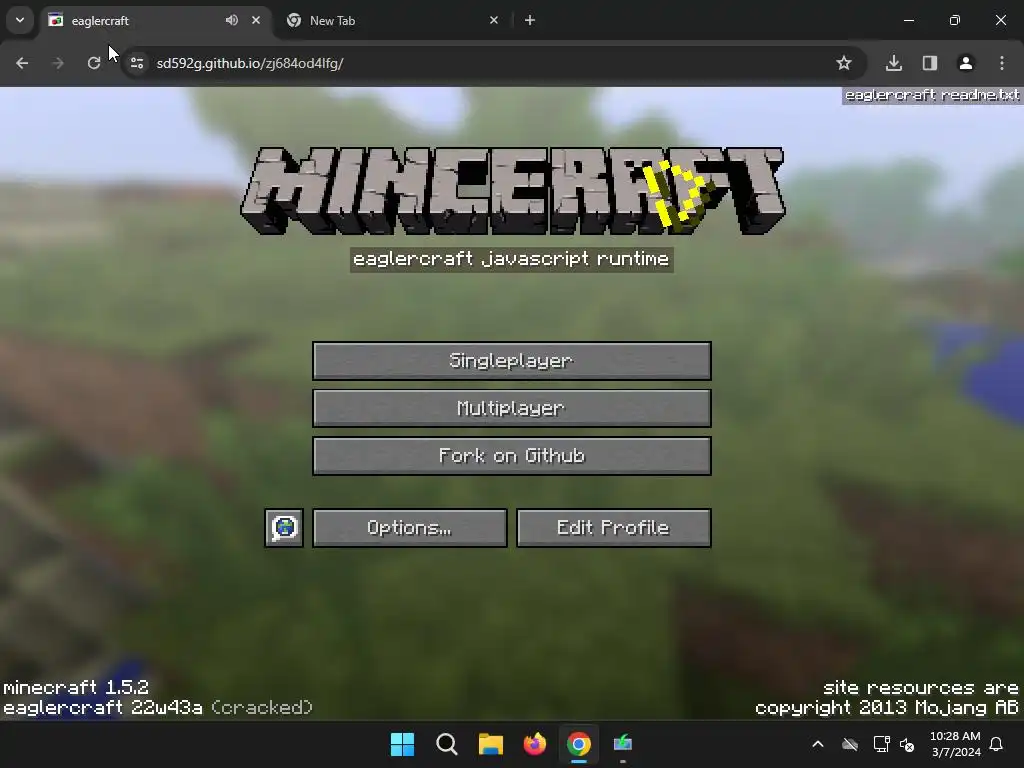Open the taskbar app right of Chrome
Image resolution: width=1024 pixels, height=768 pixels.
coord(623,744)
